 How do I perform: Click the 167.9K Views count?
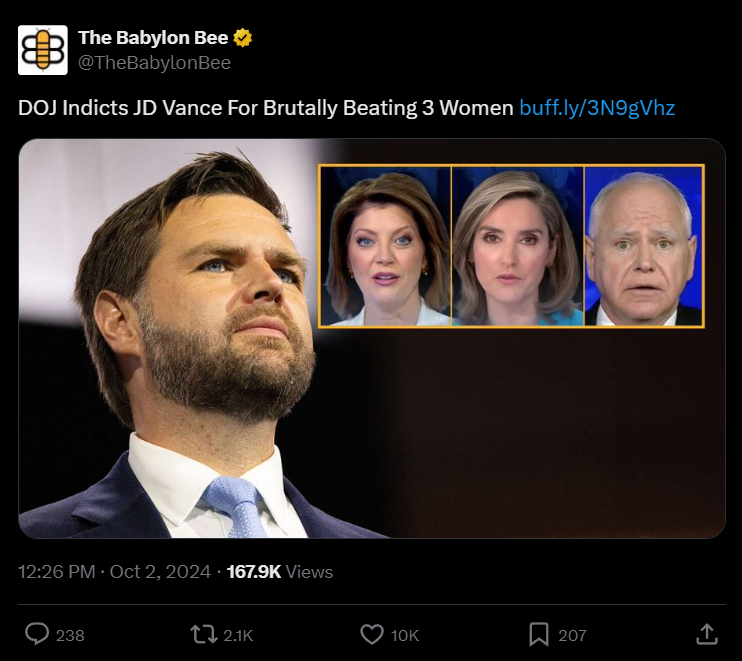coord(280,572)
